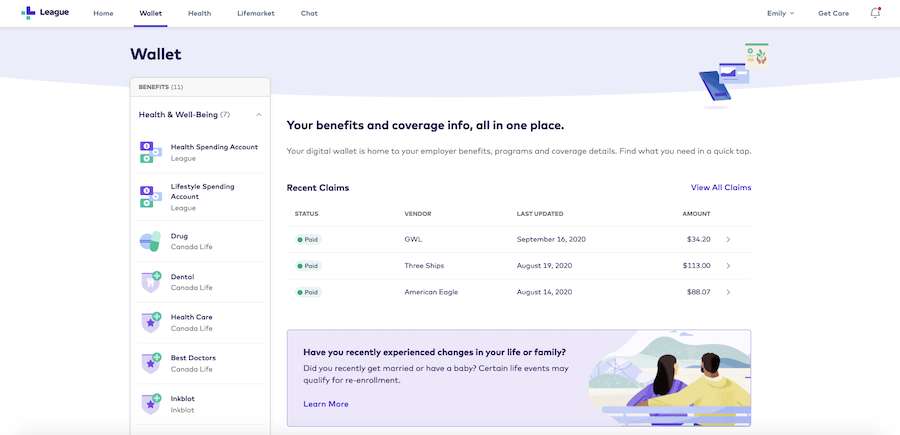Go to the Home tab
Viewport: 900px width, 435px height.
pos(103,13)
